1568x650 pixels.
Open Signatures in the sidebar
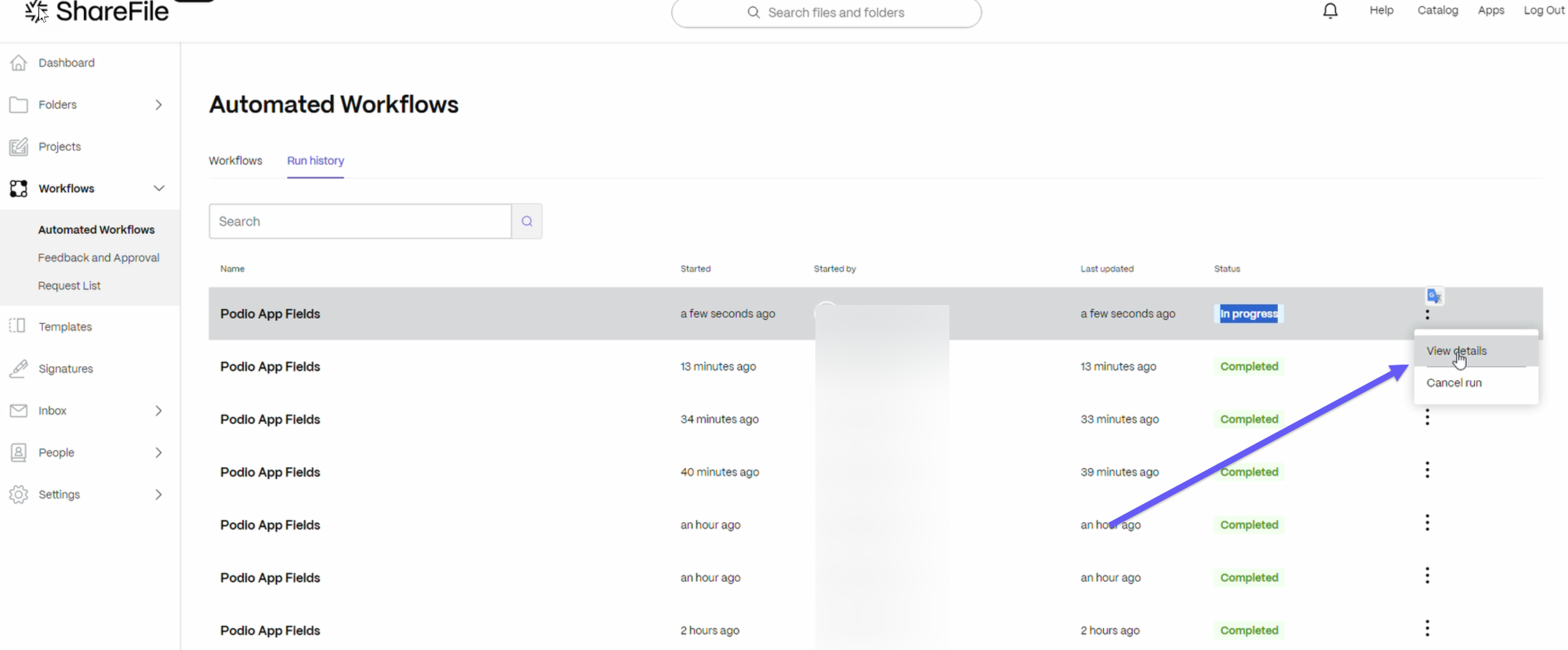tap(66, 369)
